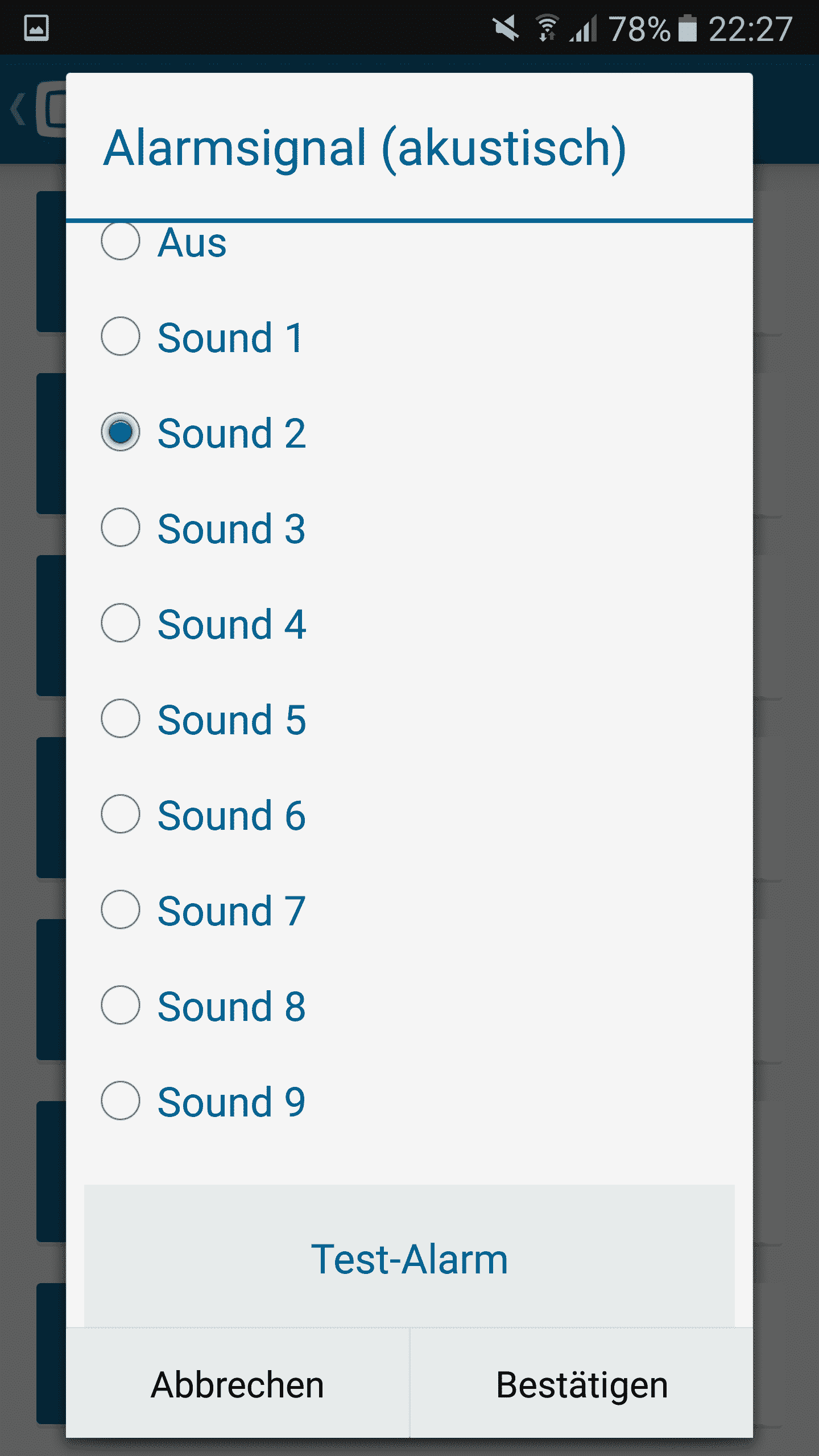Select Sound 3 alarm signal

pyautogui.click(x=121, y=528)
